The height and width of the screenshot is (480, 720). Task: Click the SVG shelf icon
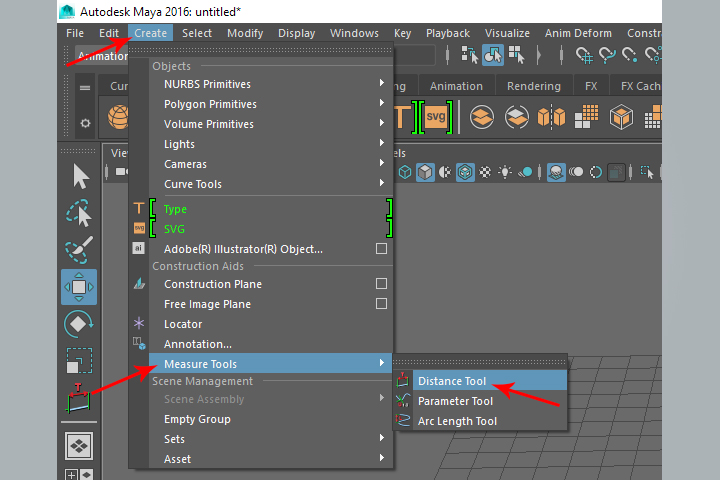435,117
